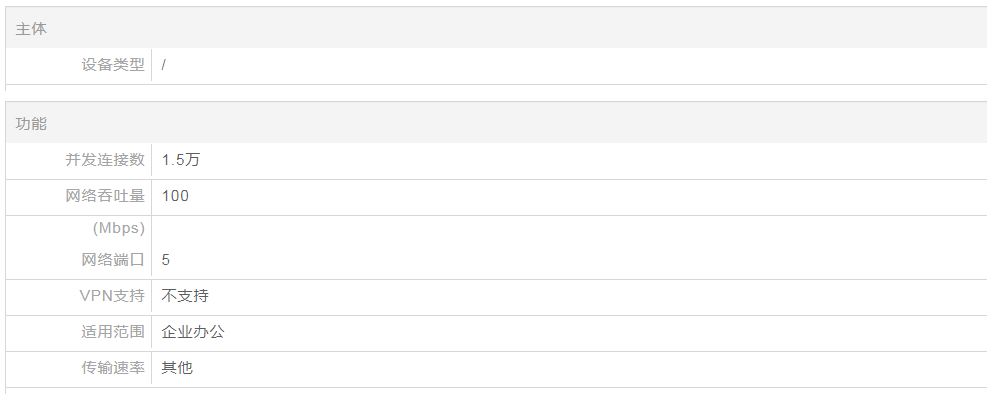Select the 网络吞吐量 label
Viewport: 995px width, 394px height.
(x=105, y=196)
